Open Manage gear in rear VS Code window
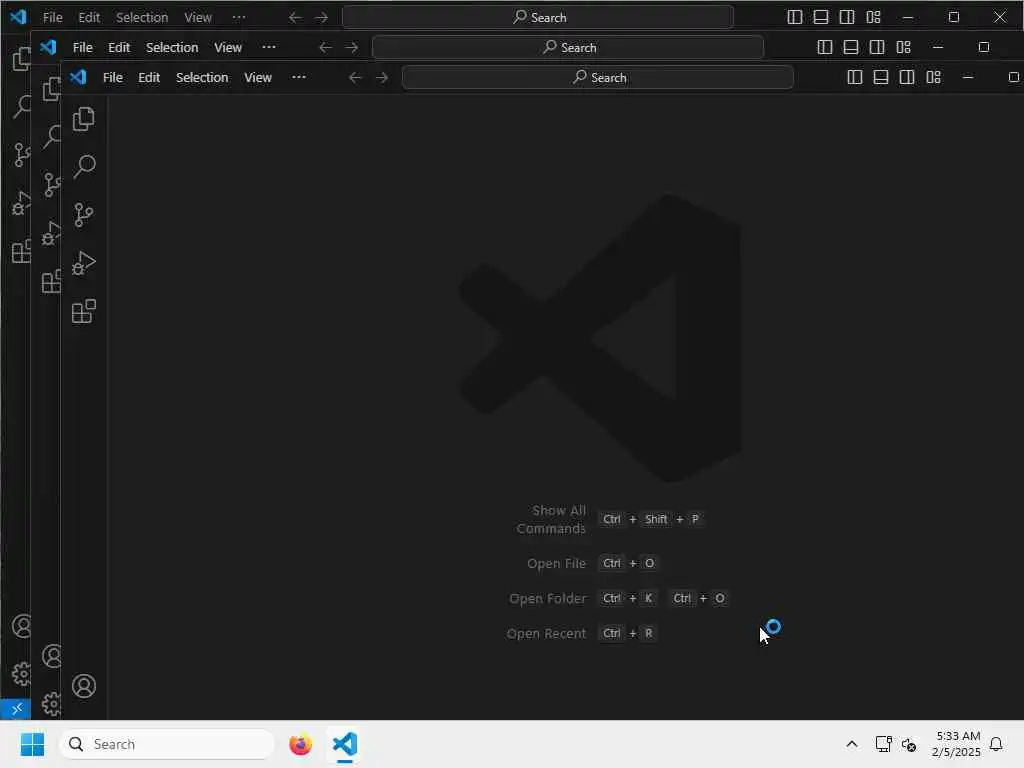 22,673
